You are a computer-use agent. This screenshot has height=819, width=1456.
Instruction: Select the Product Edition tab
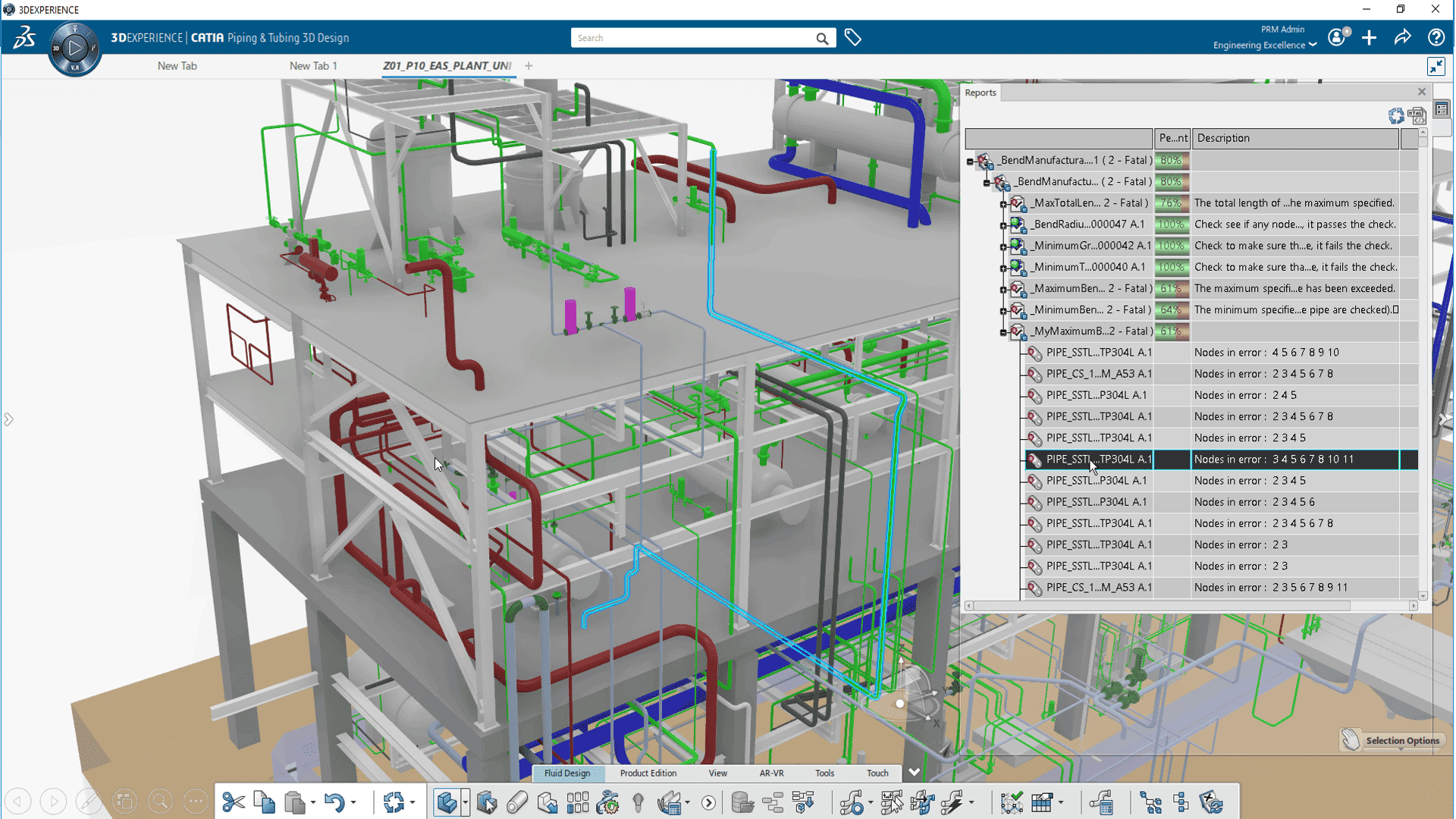coord(648,773)
